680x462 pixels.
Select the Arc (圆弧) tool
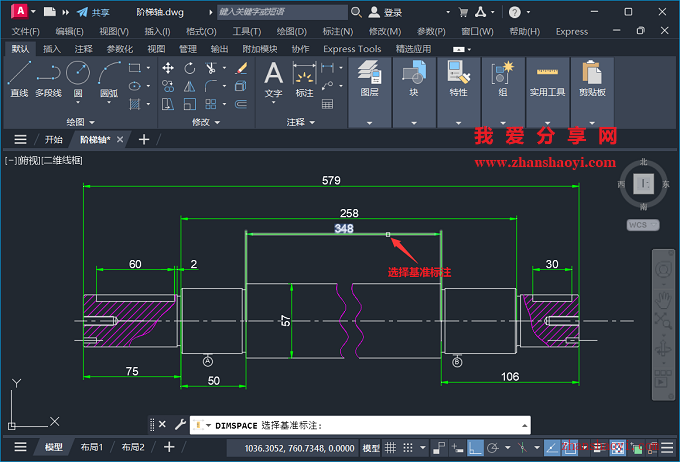(x=109, y=78)
